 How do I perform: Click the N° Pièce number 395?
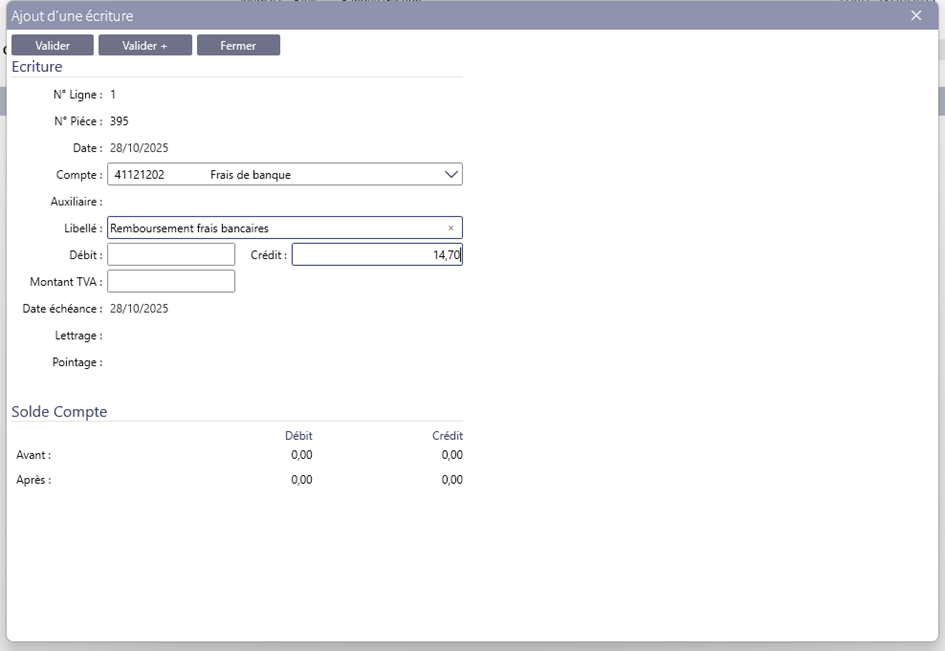coord(119,121)
